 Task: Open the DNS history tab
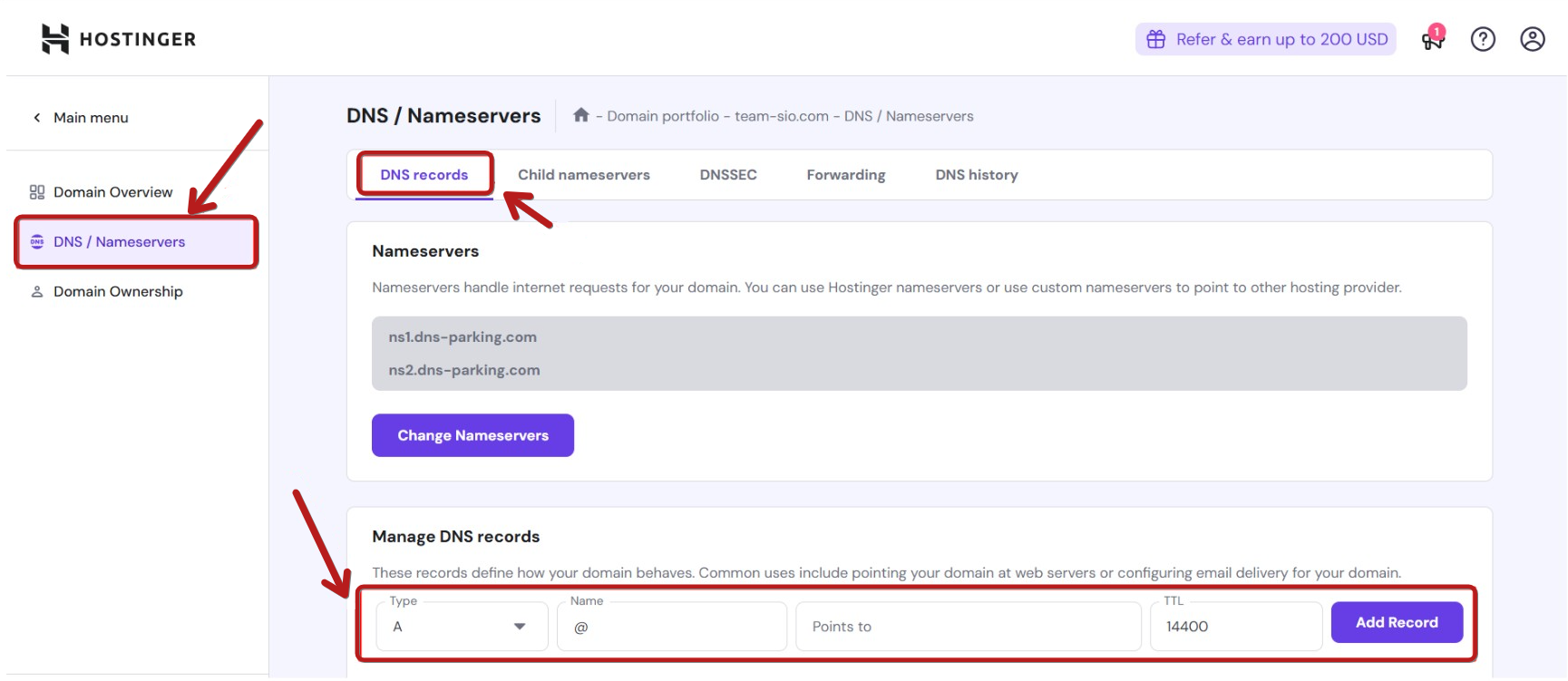click(977, 175)
